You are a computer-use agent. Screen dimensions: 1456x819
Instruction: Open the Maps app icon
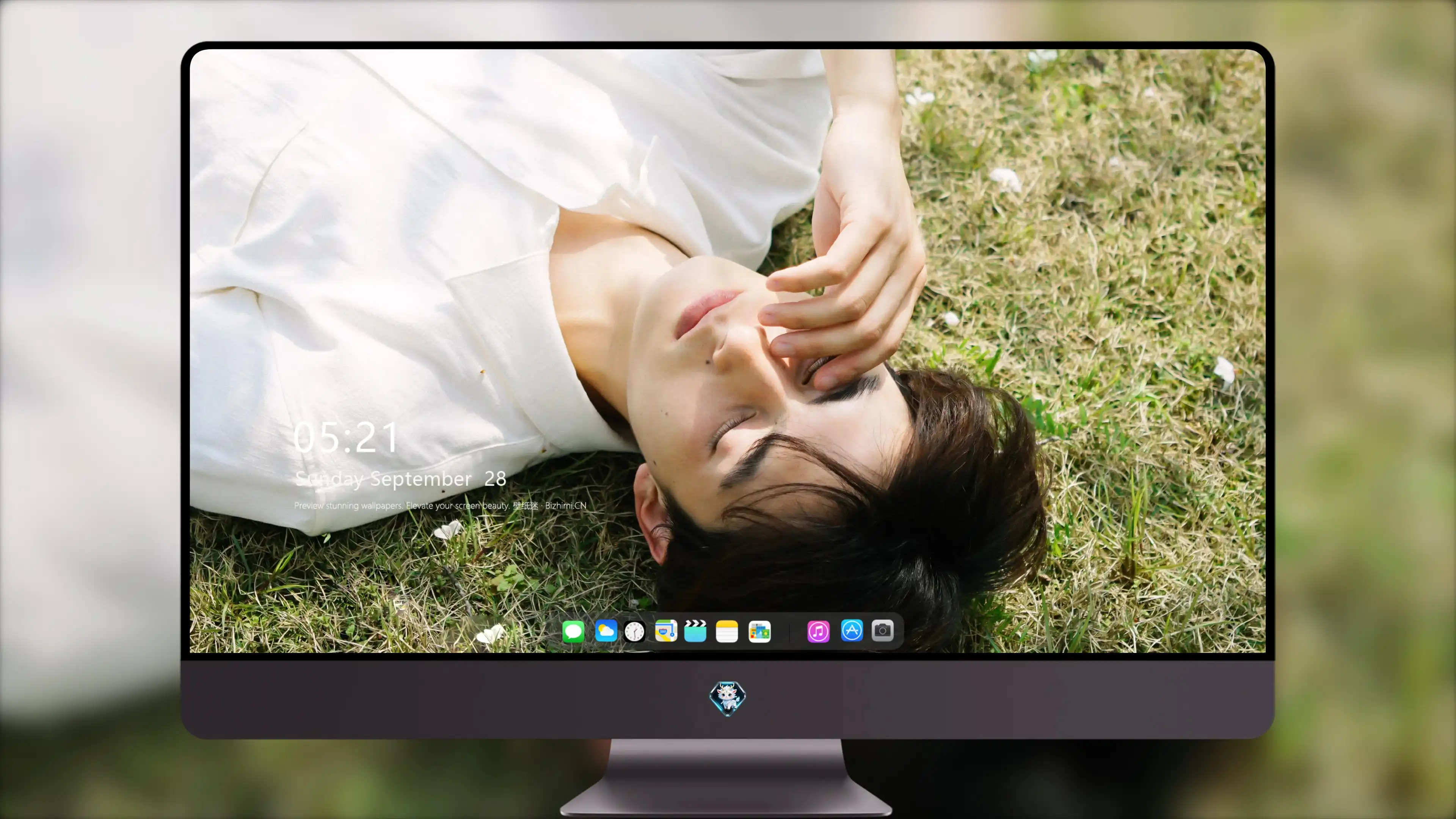[666, 631]
